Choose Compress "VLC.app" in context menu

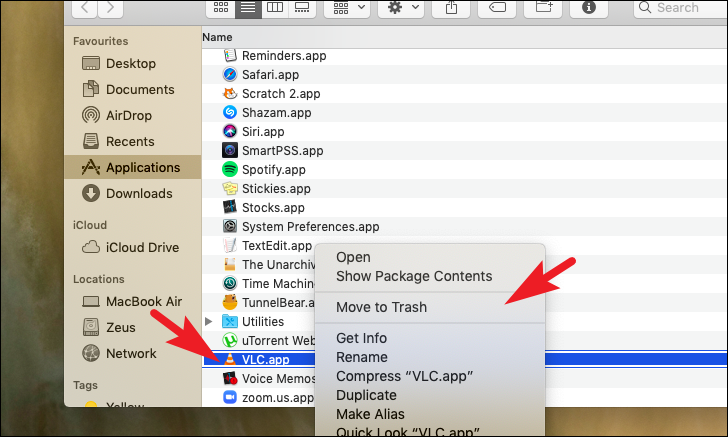(430, 376)
